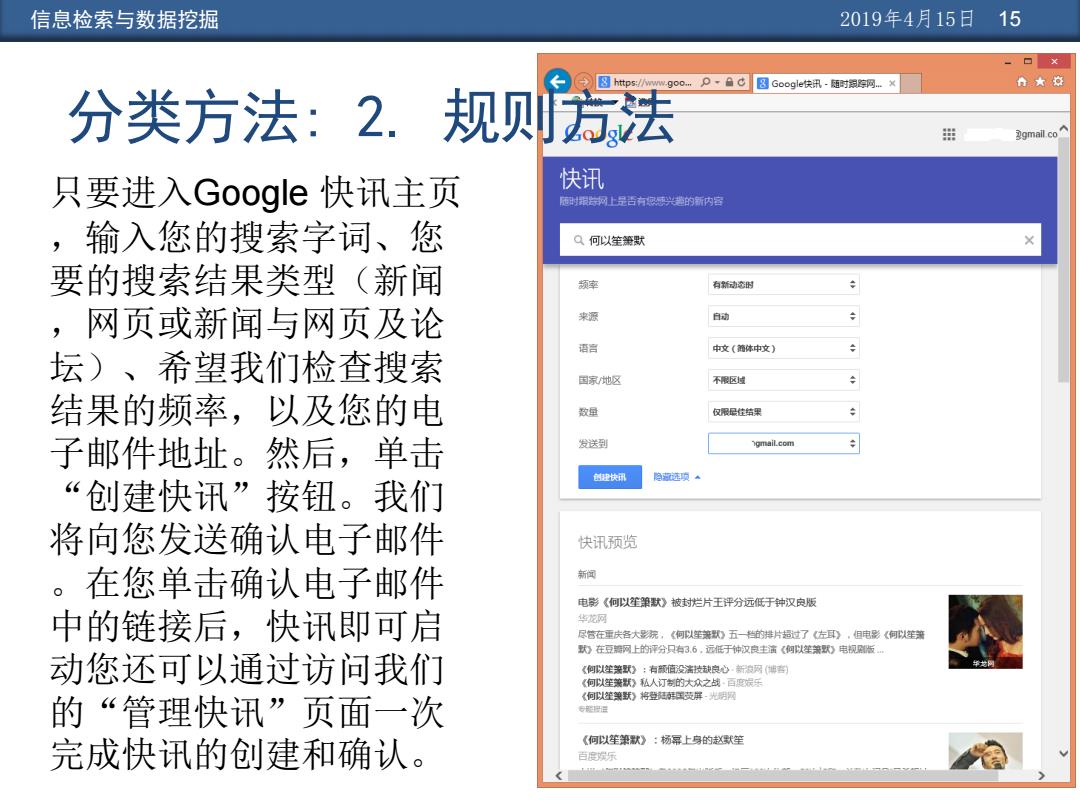
Task: Click the vertical scrollbar thumb
Action: [1063, 259]
